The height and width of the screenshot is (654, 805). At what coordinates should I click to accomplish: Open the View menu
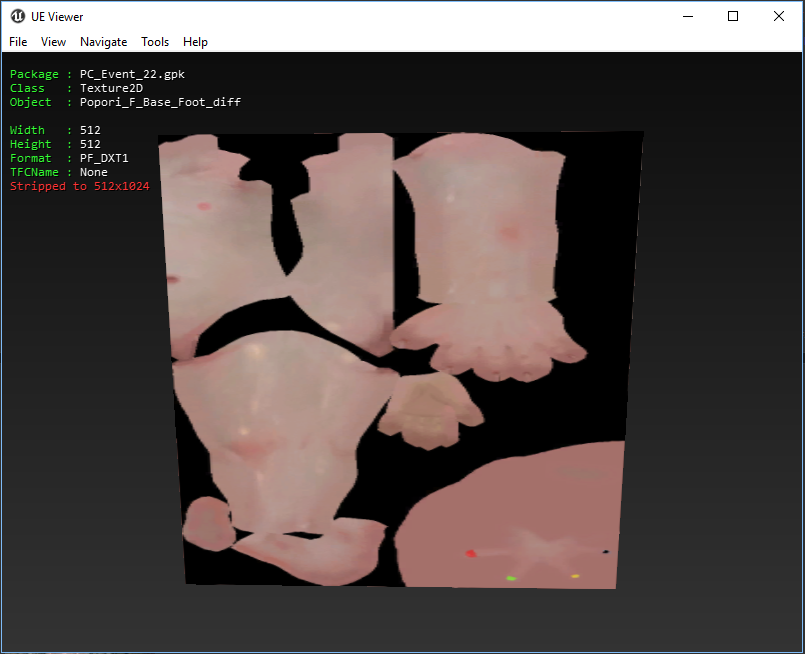53,42
